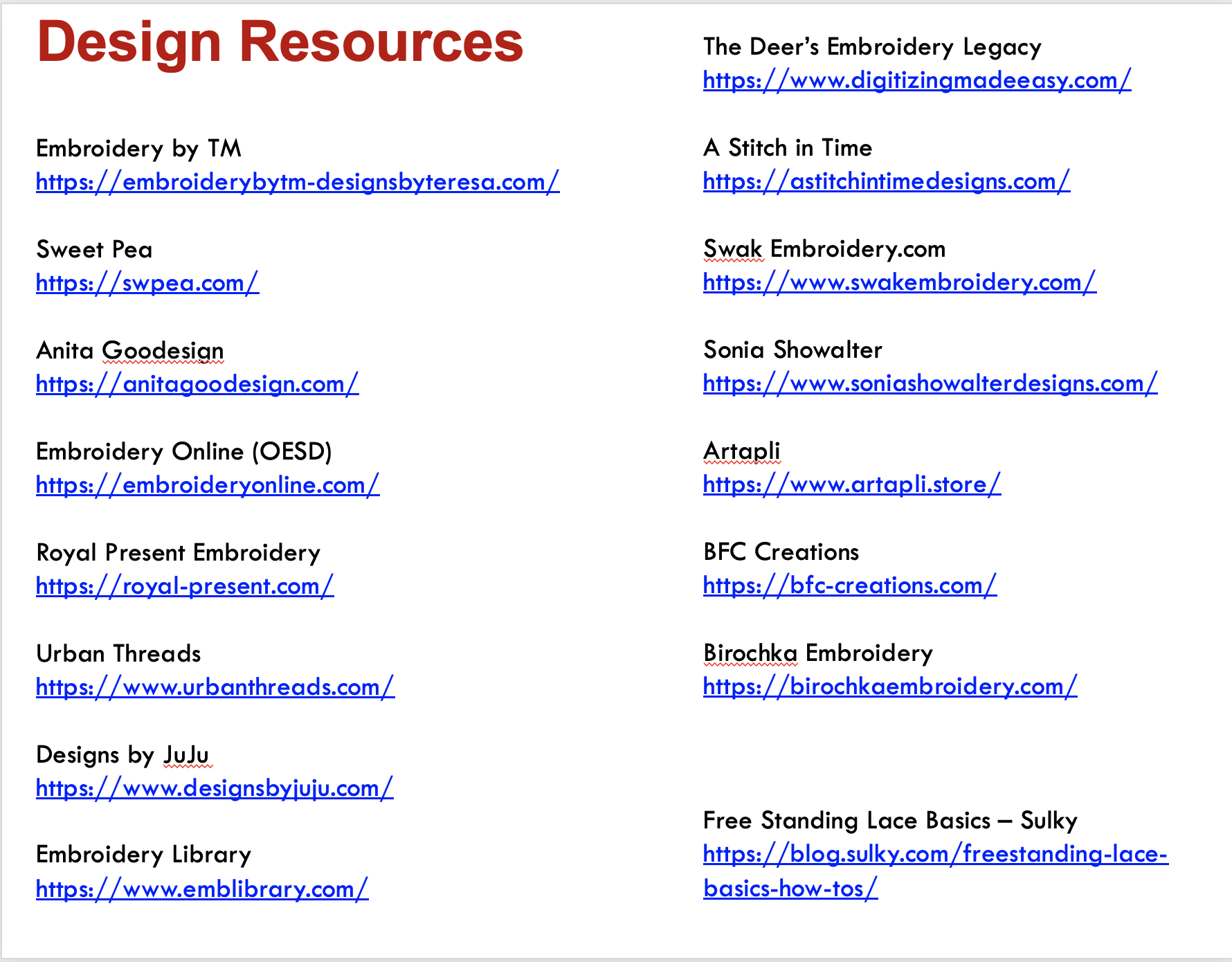The image size is (1232, 962).
Task: Click 'Free Standing Lace Basics – Sulky' text
Action: pos(890,821)
